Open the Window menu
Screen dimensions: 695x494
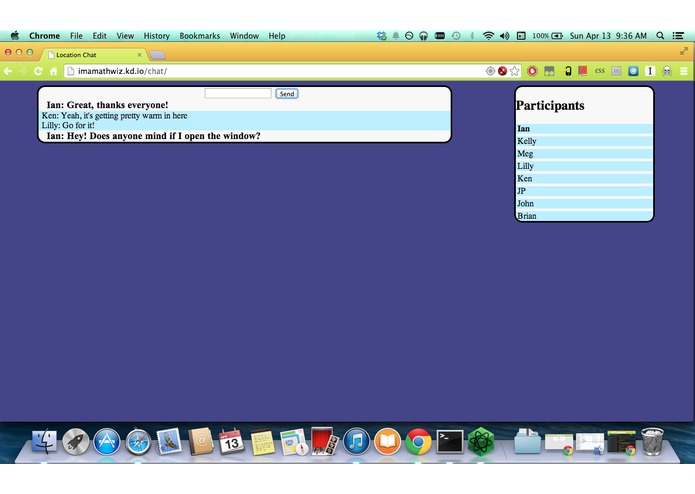point(244,36)
